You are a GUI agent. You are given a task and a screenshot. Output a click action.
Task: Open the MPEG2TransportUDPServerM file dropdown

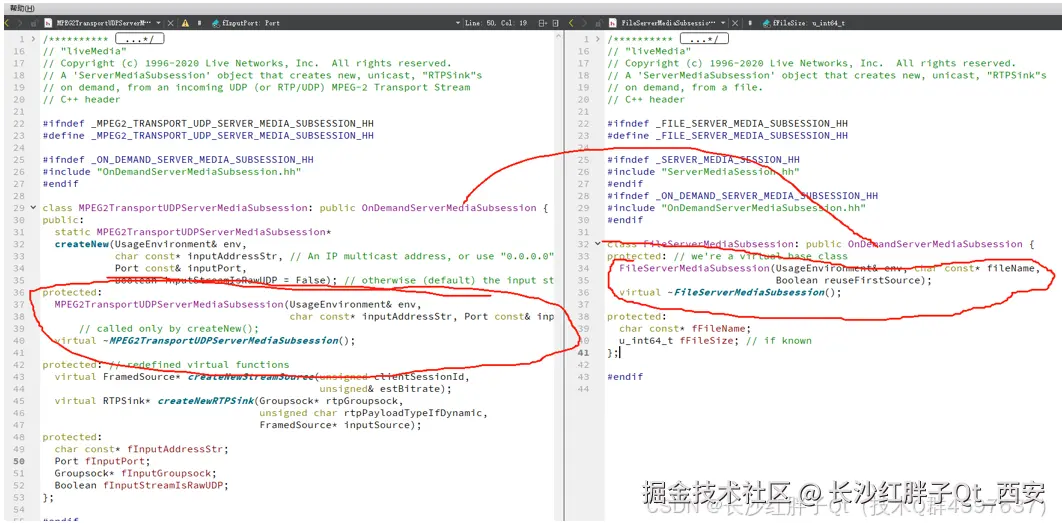[158, 23]
